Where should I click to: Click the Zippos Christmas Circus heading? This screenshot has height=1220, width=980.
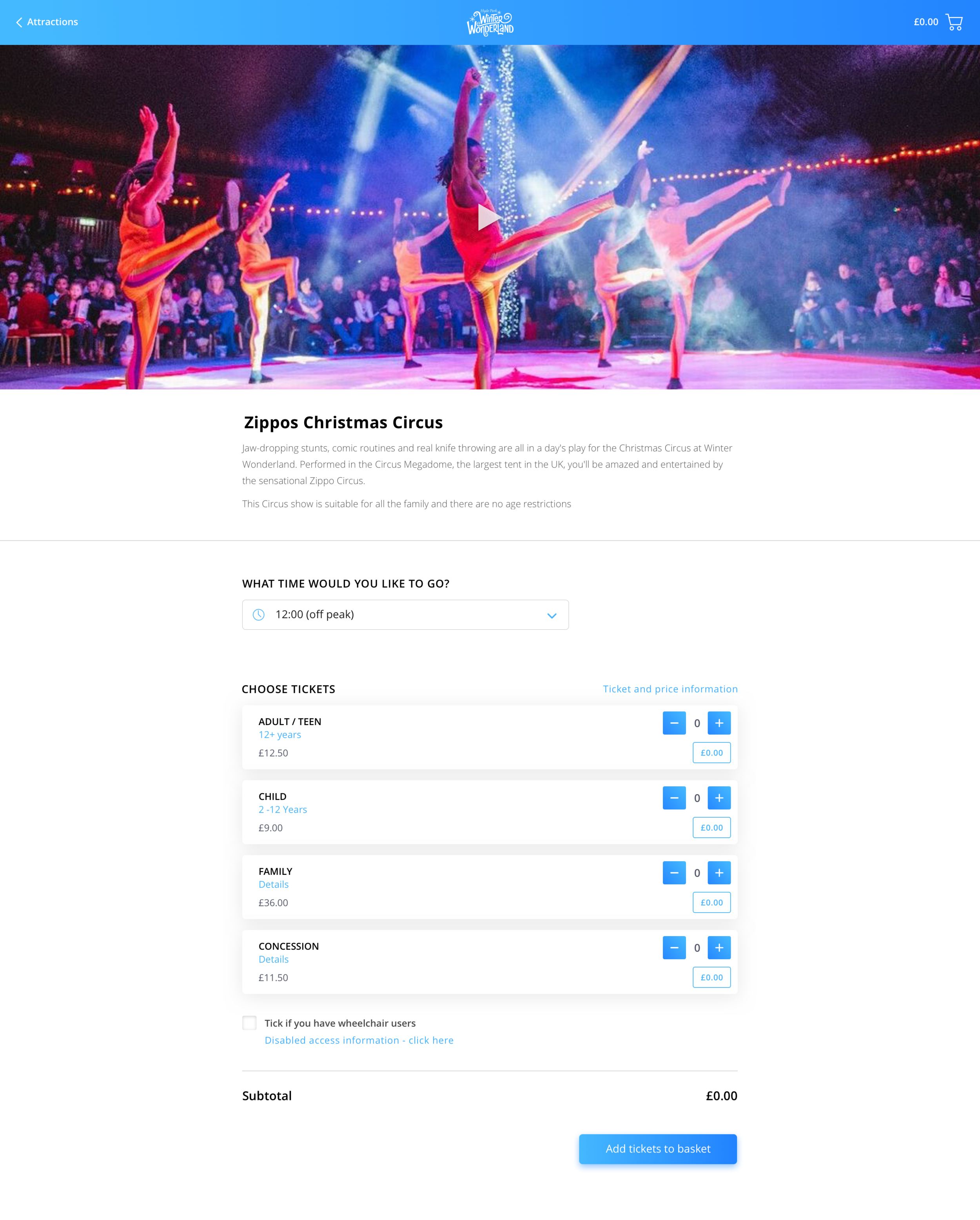(x=343, y=422)
